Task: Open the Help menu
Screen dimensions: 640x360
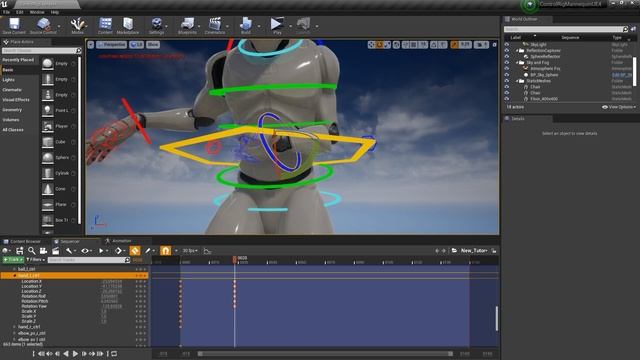Action: [x=55, y=12]
